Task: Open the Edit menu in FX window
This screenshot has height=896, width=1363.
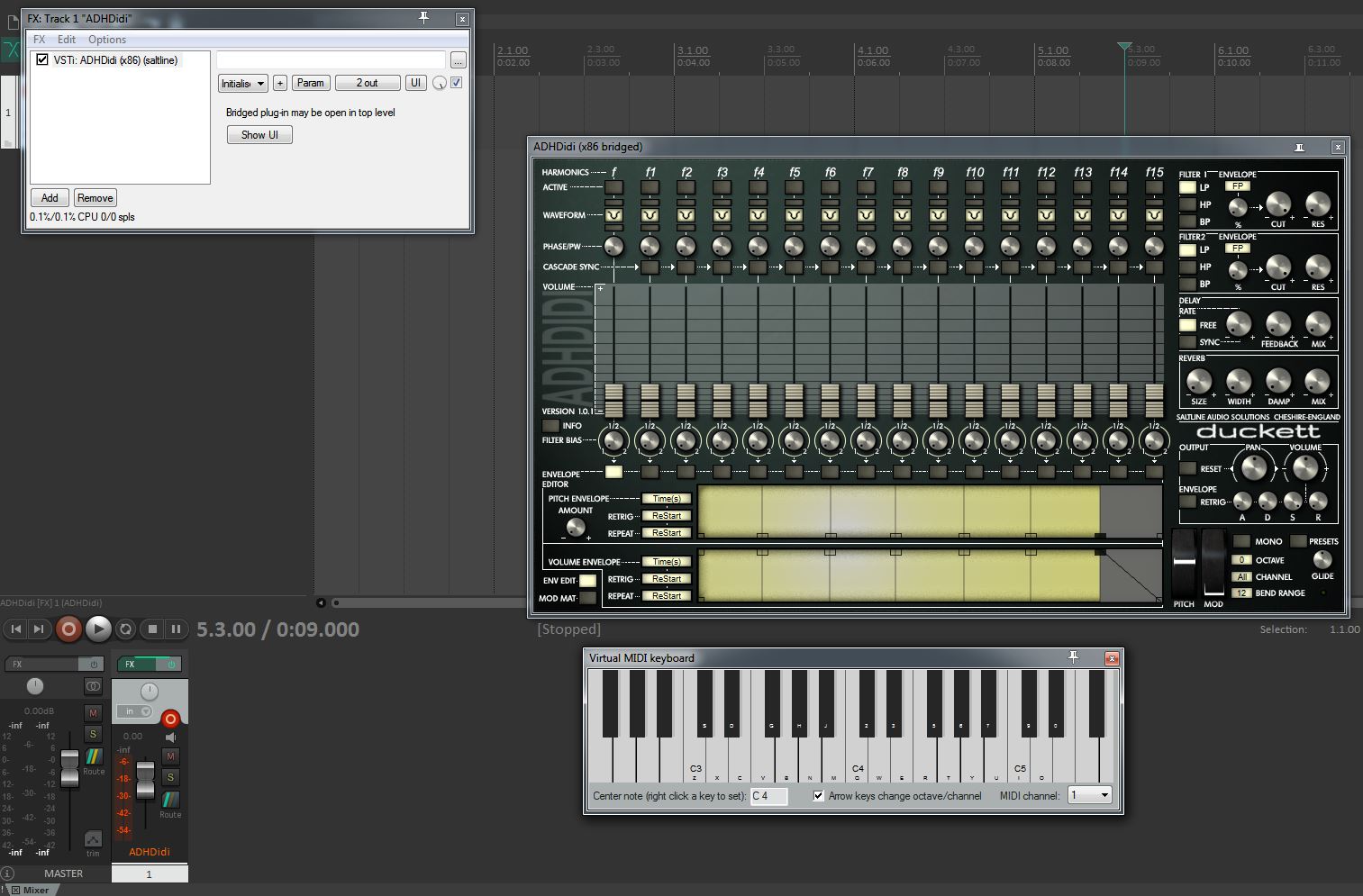Action: (x=67, y=40)
